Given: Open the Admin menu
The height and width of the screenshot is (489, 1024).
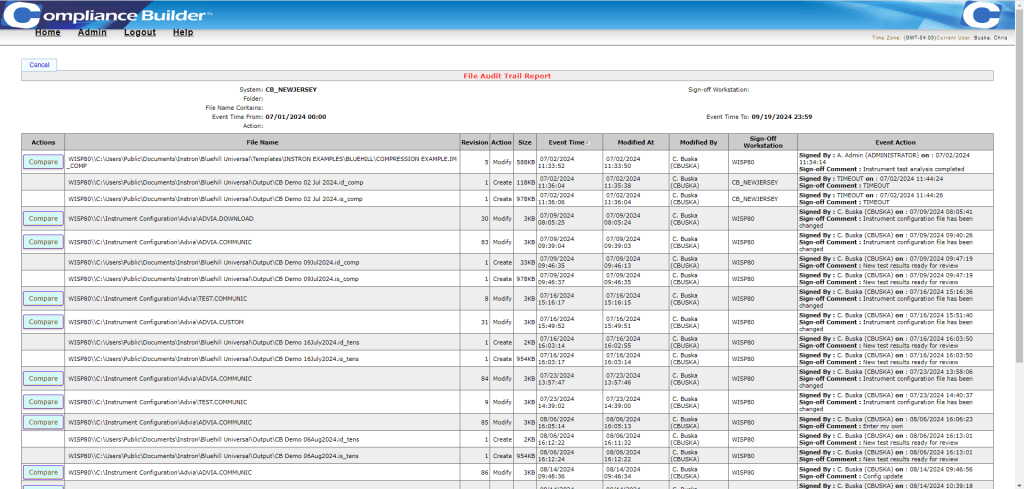Looking at the screenshot, I should [92, 33].
